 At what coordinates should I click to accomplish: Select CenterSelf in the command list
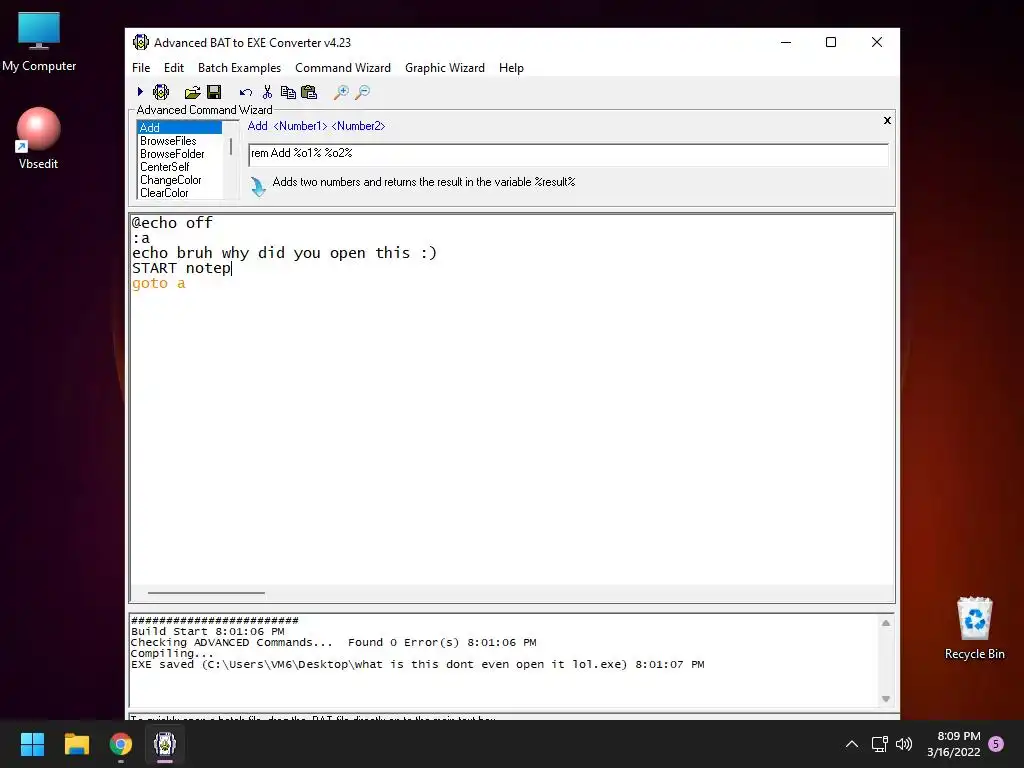pos(180,167)
